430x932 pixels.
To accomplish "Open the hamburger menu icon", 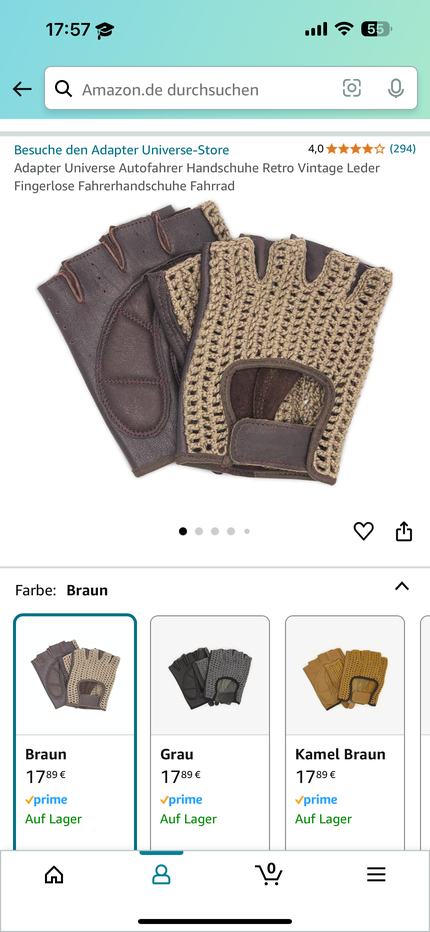I will [376, 874].
